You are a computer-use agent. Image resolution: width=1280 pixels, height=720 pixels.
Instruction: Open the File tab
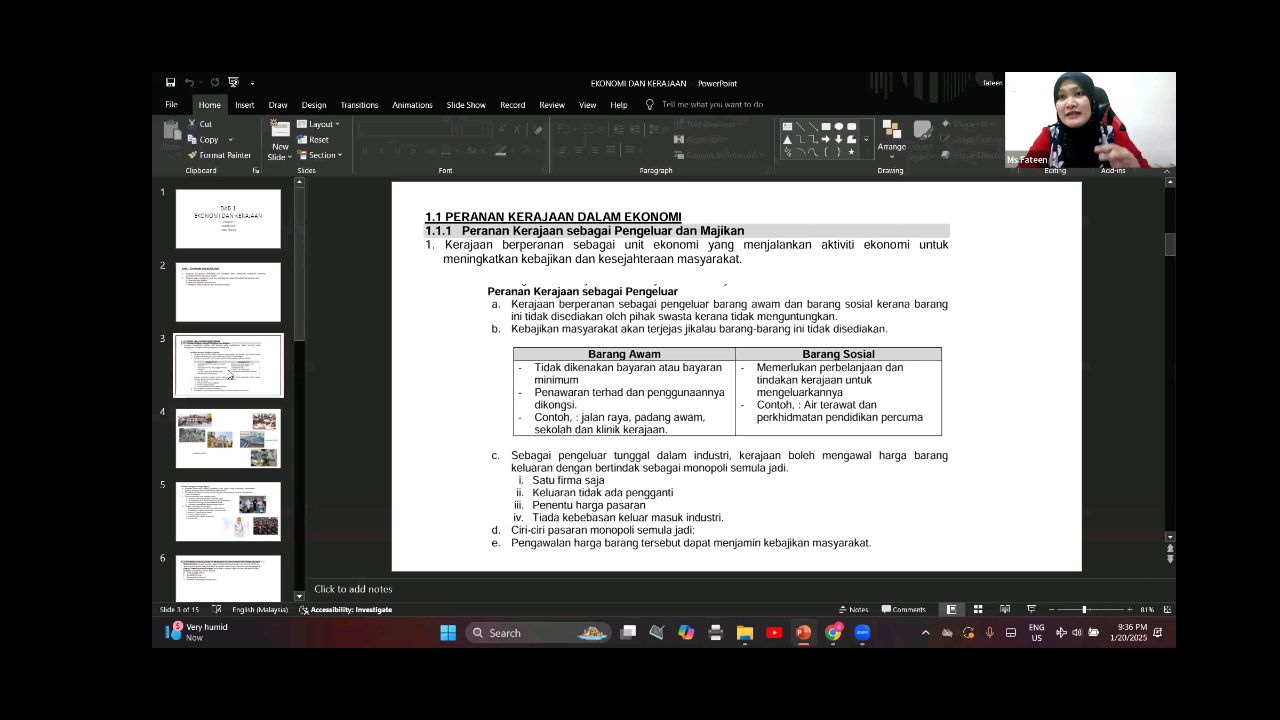click(171, 104)
